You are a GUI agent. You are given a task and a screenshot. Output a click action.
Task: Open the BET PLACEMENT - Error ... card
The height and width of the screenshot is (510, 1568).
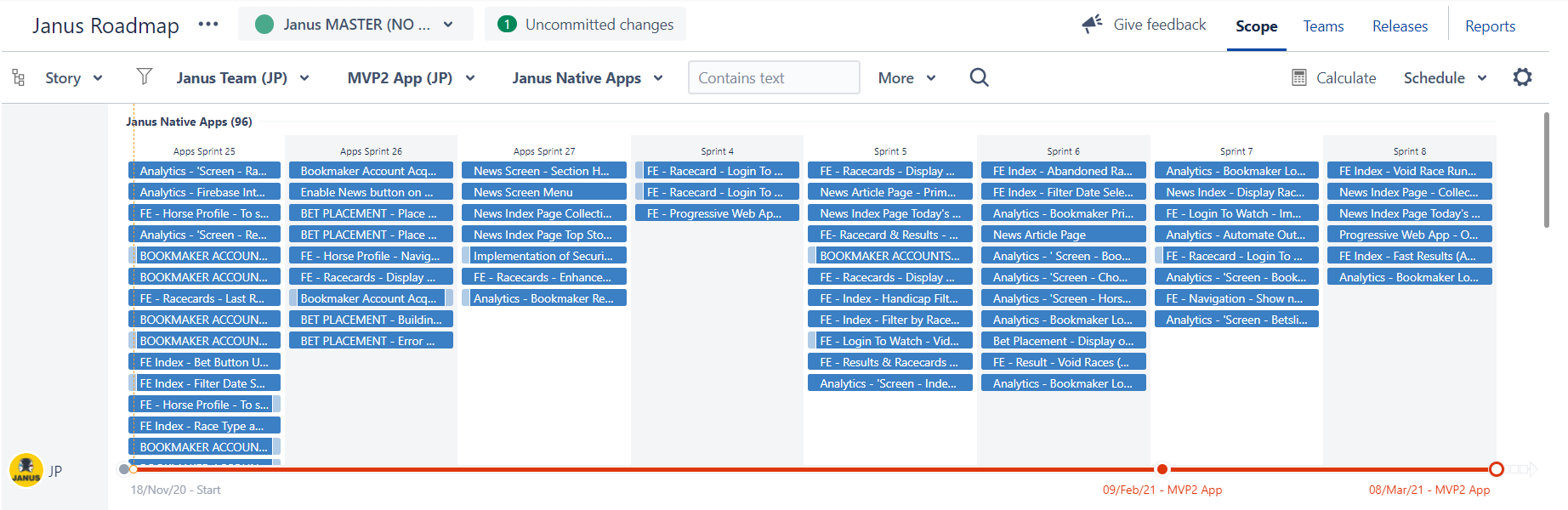point(371,341)
